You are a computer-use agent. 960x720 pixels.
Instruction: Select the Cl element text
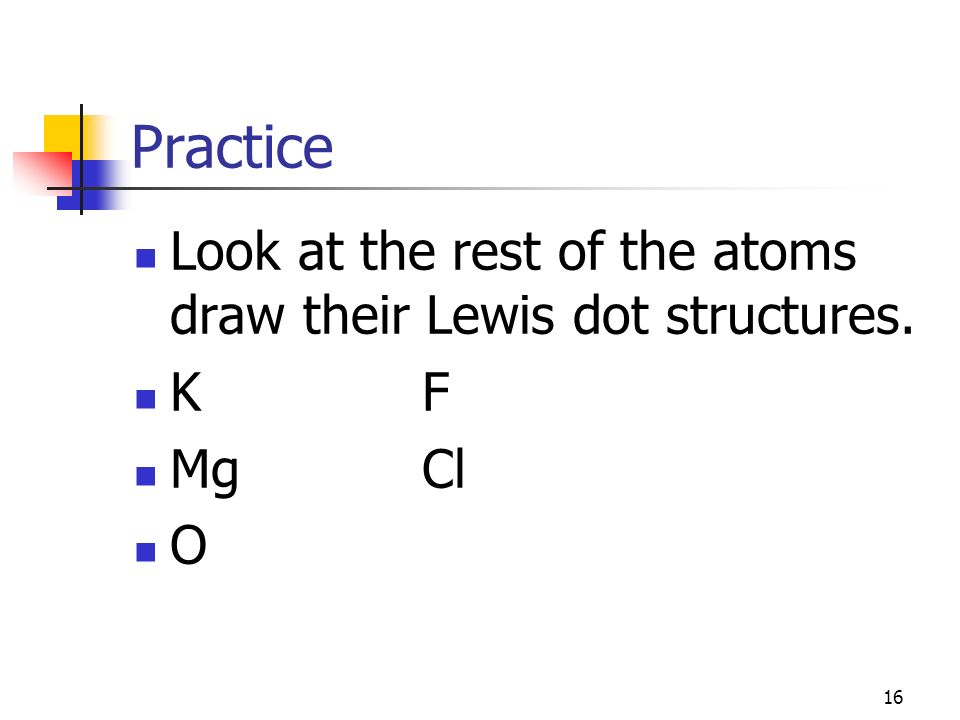[x=443, y=469]
